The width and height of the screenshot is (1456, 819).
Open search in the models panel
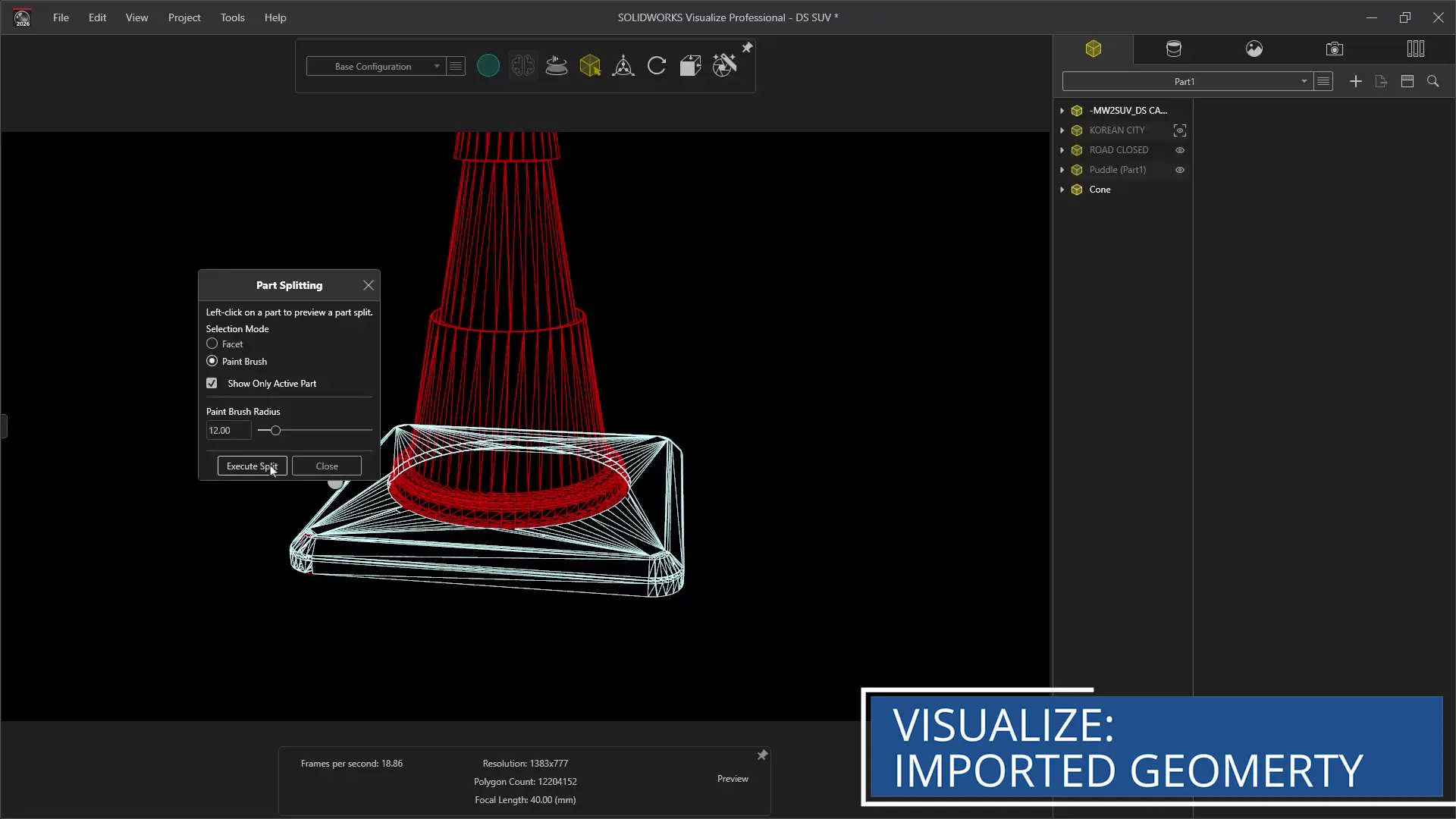click(x=1433, y=81)
